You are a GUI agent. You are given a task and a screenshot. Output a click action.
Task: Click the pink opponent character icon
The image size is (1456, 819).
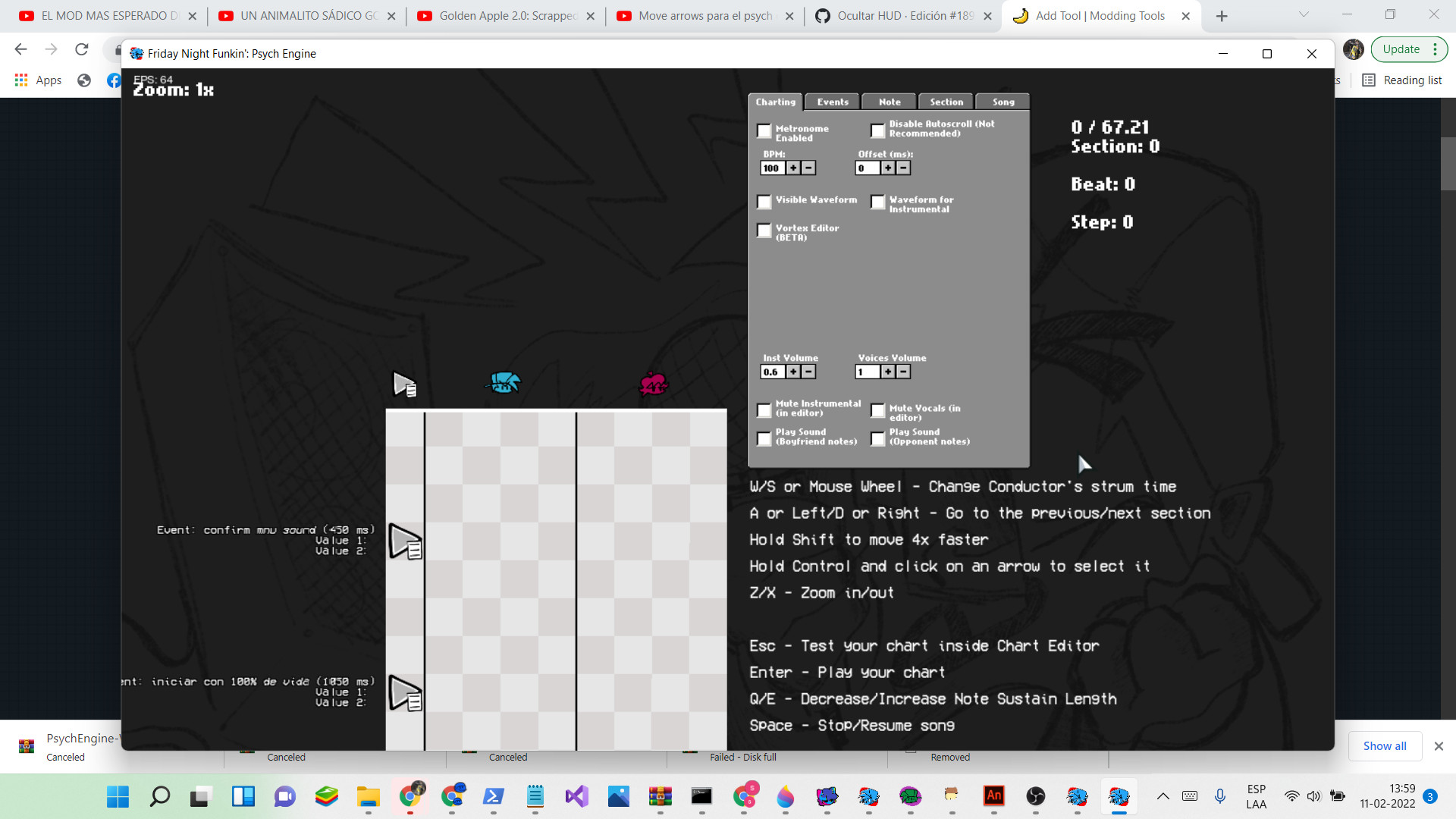pos(653,384)
